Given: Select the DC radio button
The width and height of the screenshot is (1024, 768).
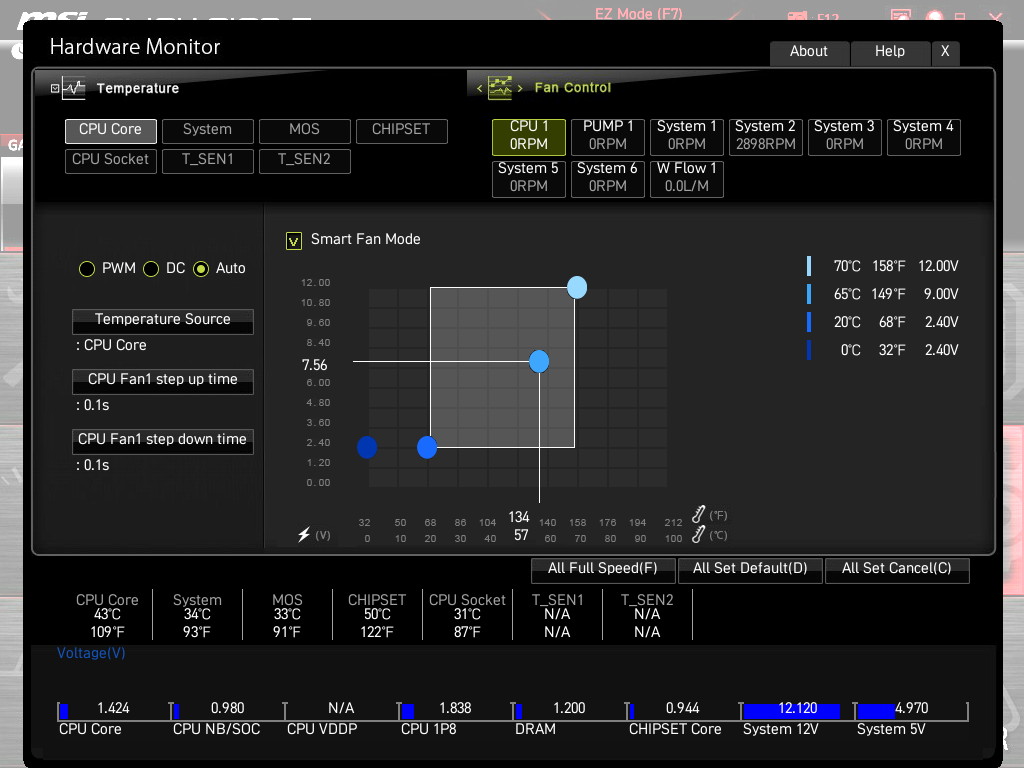Looking at the screenshot, I should pos(151,268).
